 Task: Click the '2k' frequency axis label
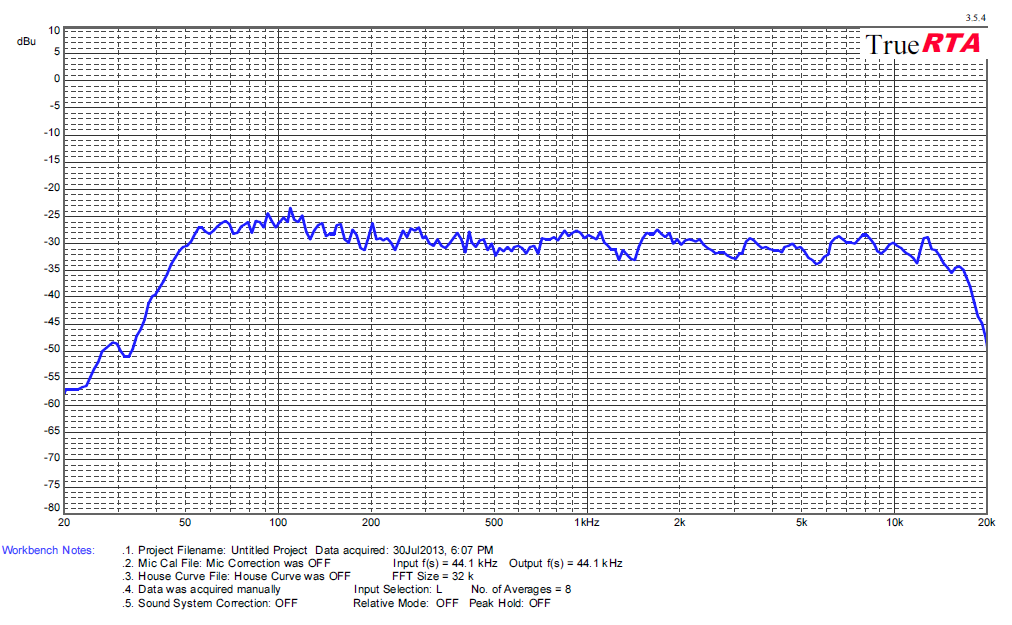[679, 522]
